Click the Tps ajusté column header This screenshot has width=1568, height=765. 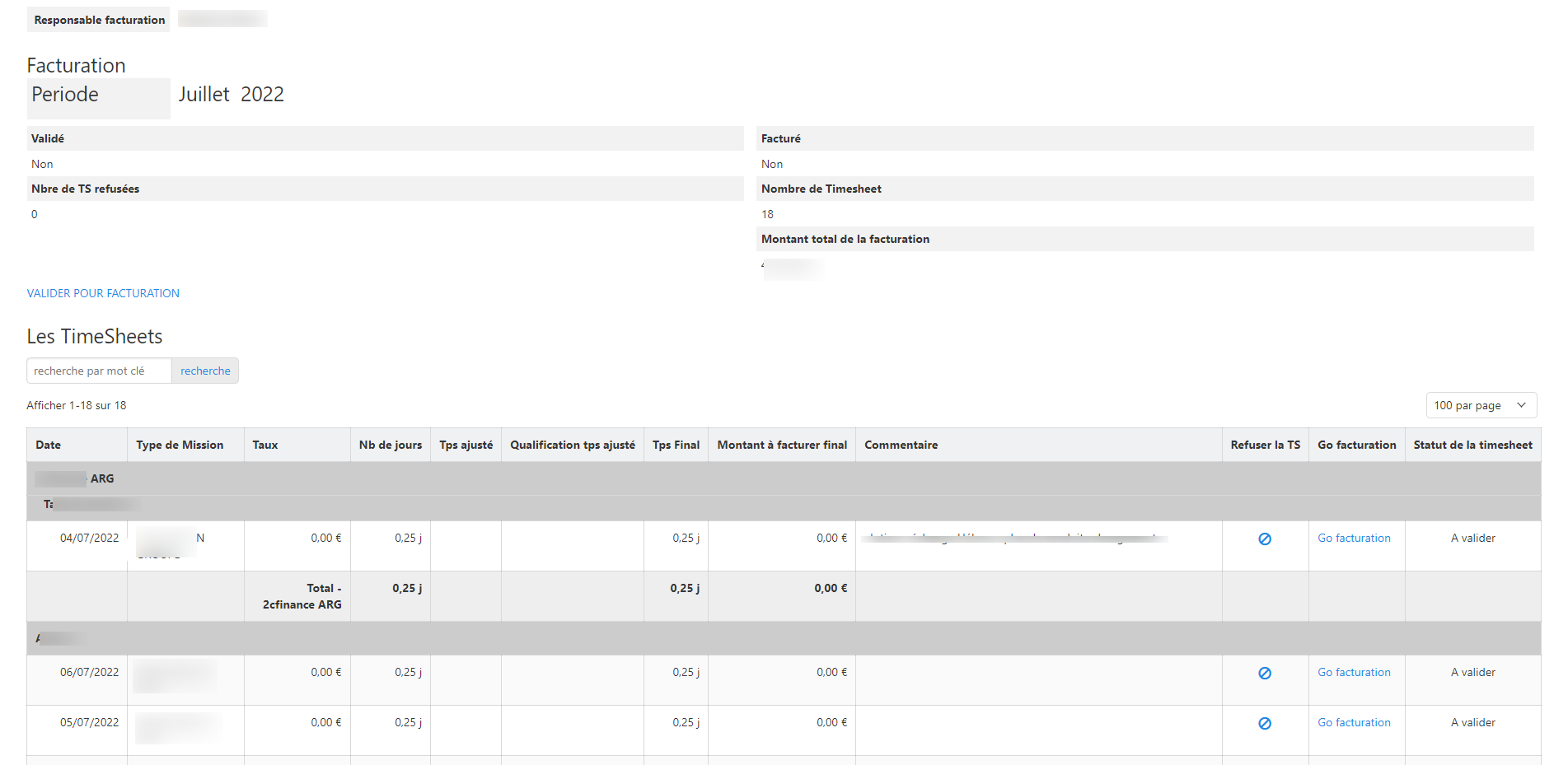(x=466, y=445)
